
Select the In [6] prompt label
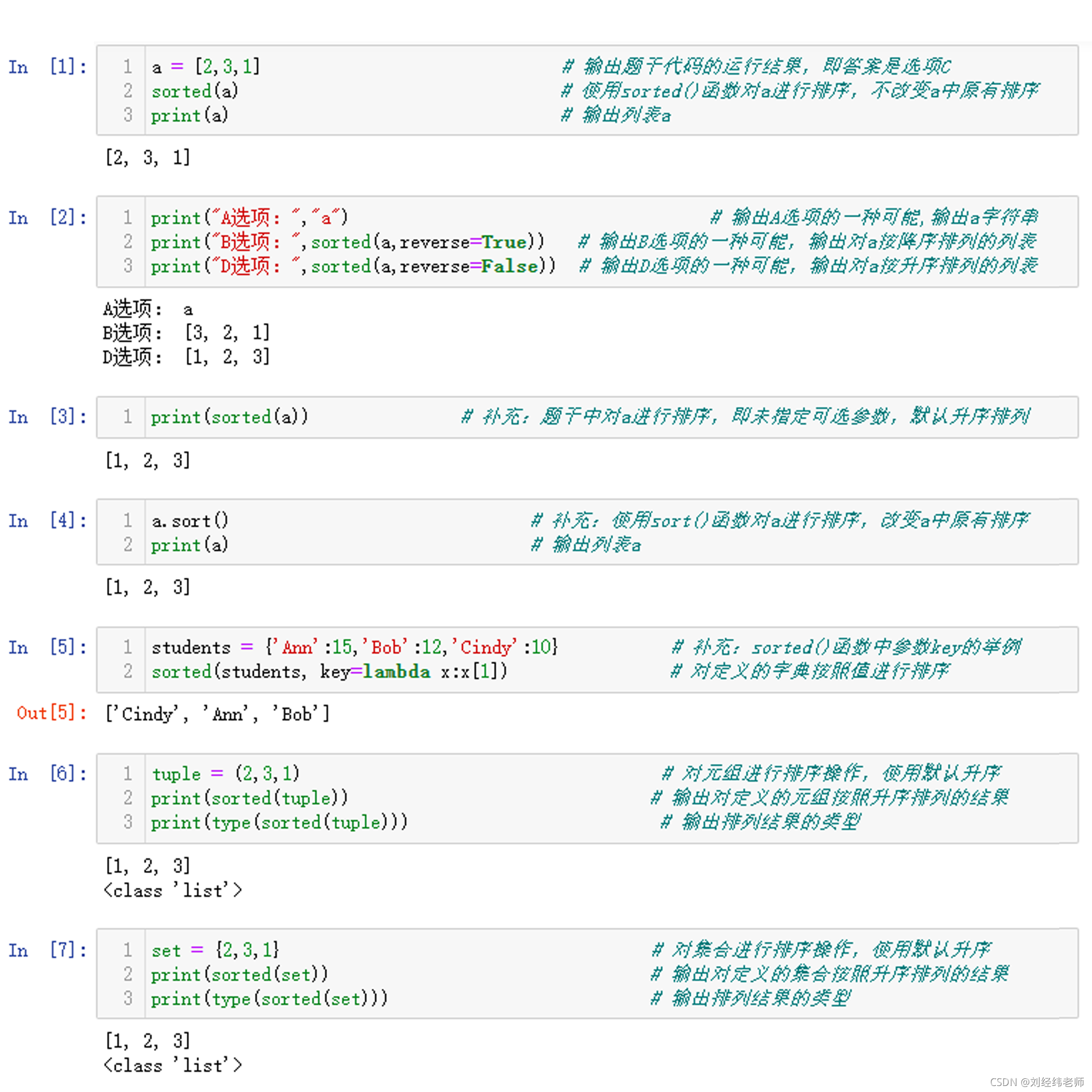(48, 774)
